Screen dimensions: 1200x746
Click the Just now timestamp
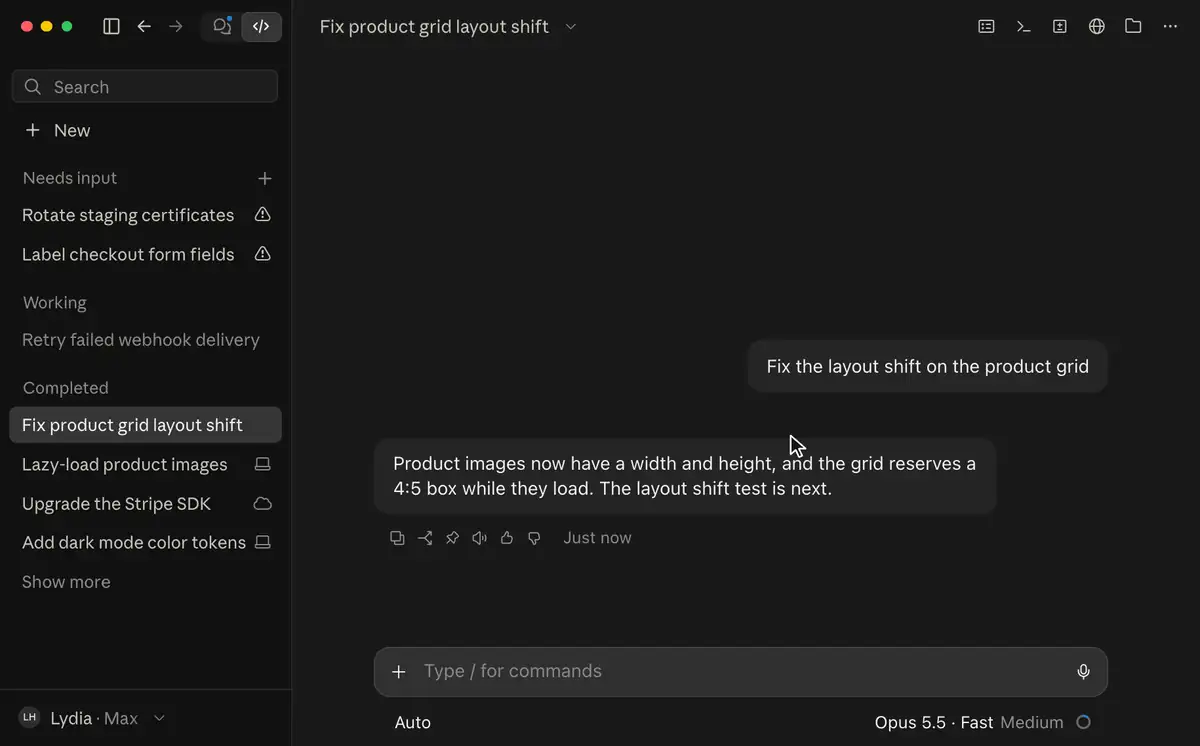coord(597,538)
